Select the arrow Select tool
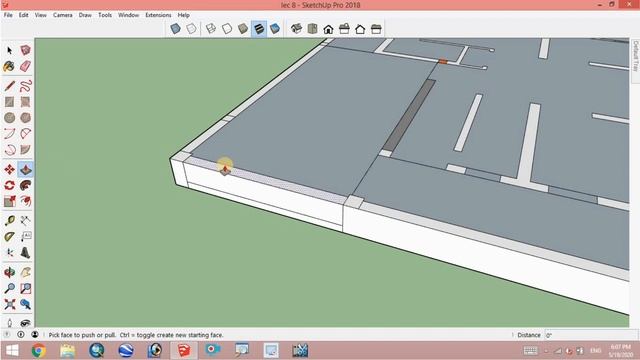 9,50
